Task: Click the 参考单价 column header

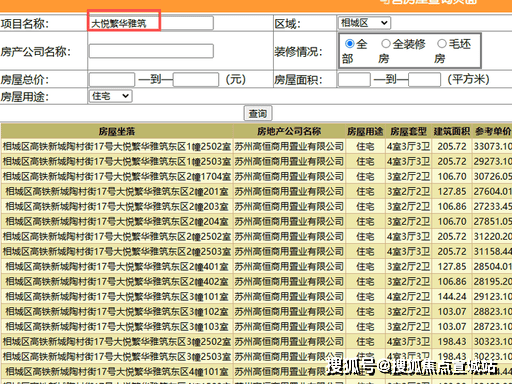Action: click(x=492, y=131)
